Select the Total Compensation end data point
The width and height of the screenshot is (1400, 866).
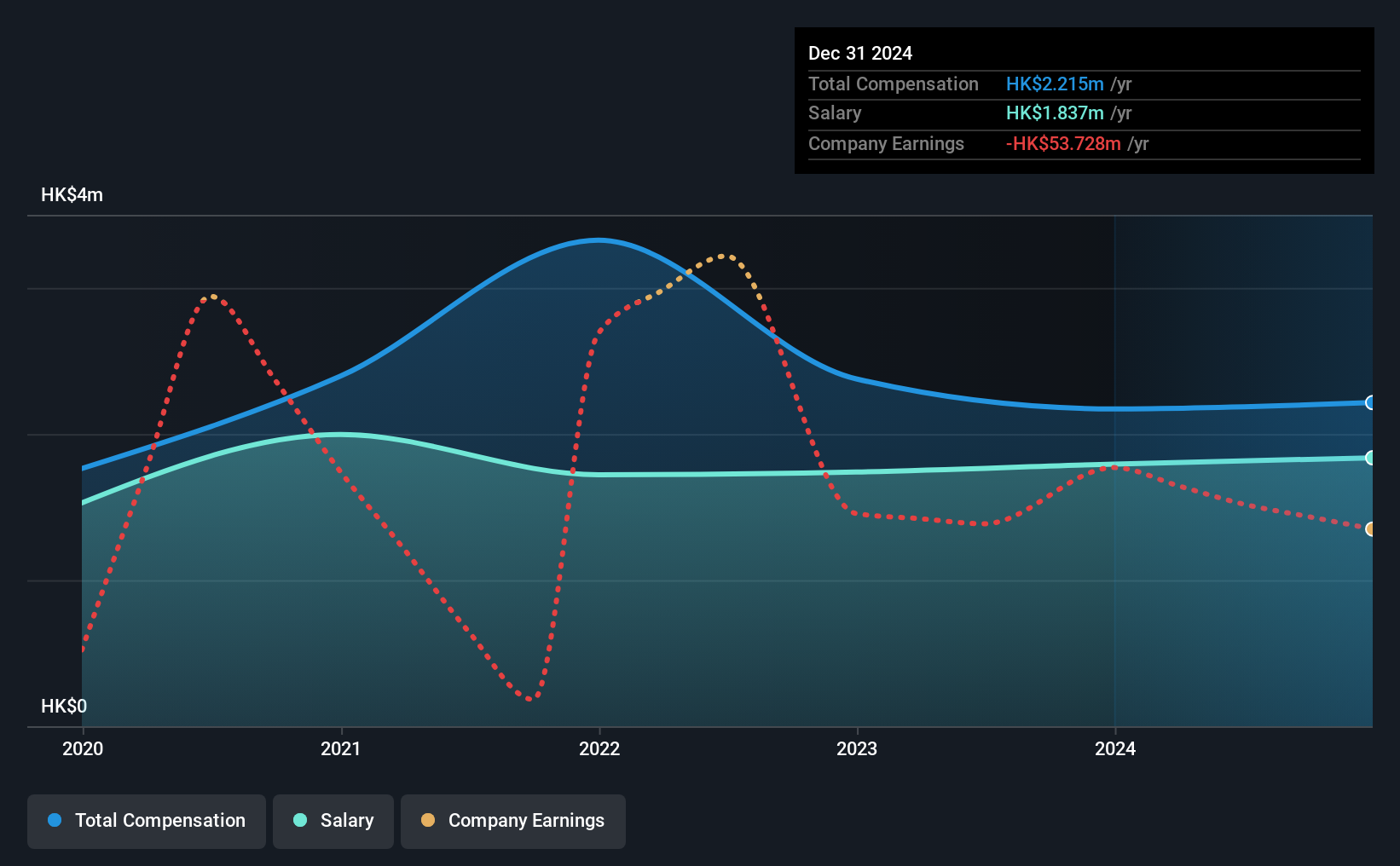tap(1371, 402)
